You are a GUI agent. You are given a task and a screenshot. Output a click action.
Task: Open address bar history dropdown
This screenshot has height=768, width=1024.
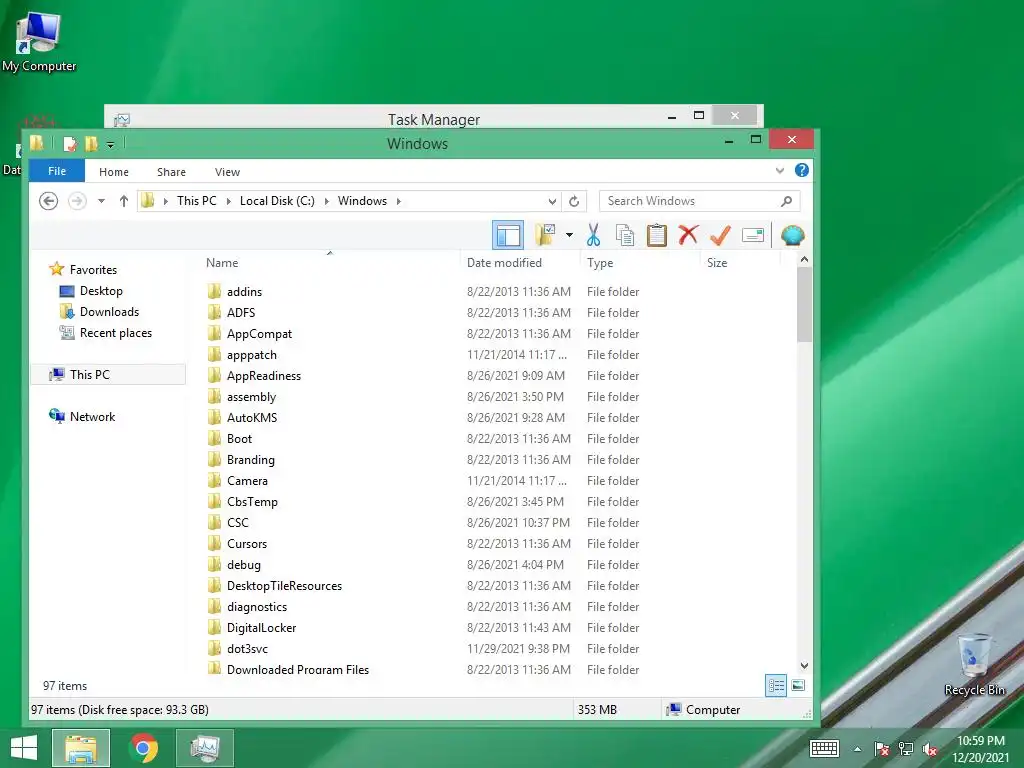(552, 201)
